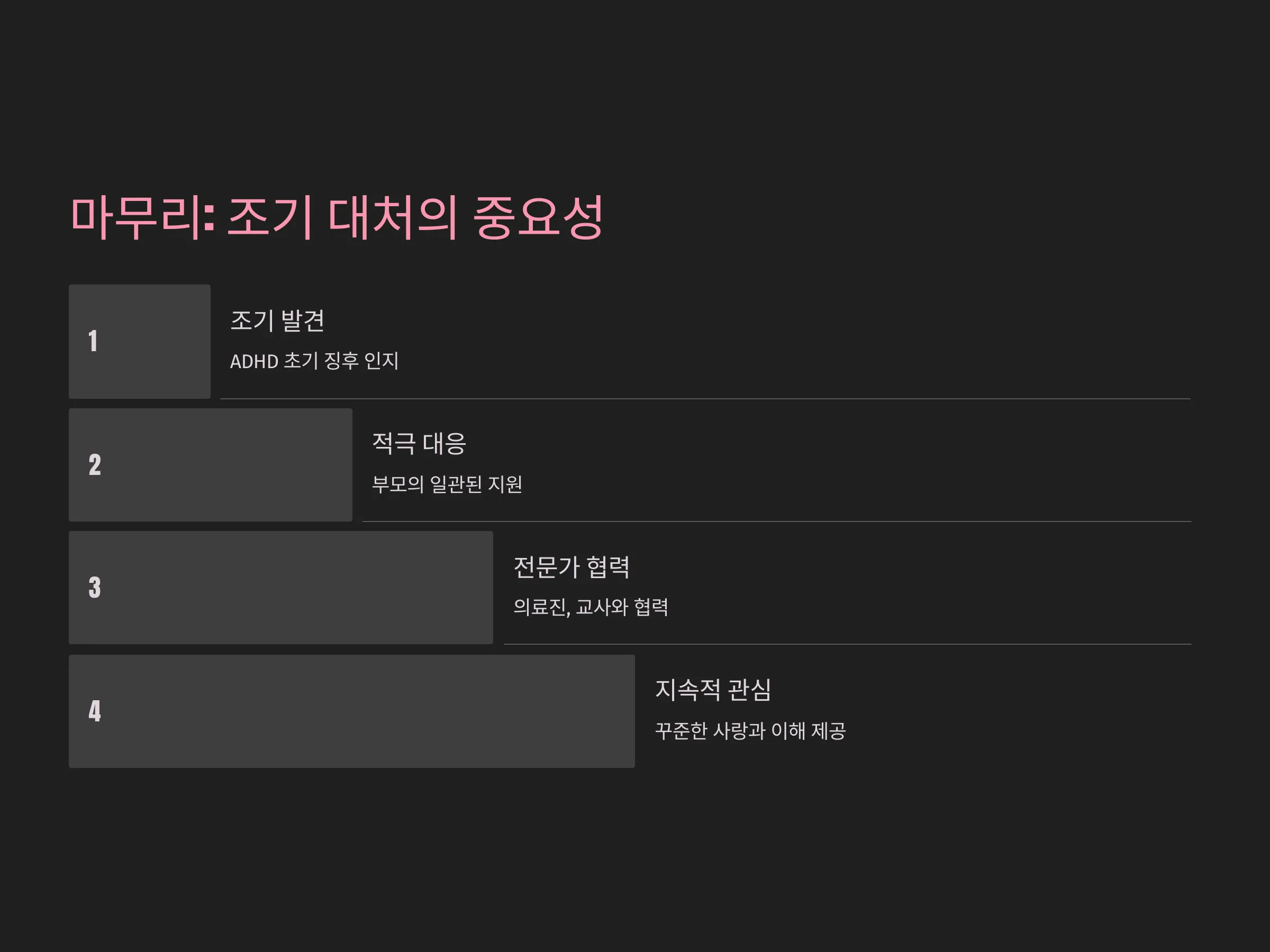Select the number 4 step block
1270x952 pixels.
click(352, 711)
